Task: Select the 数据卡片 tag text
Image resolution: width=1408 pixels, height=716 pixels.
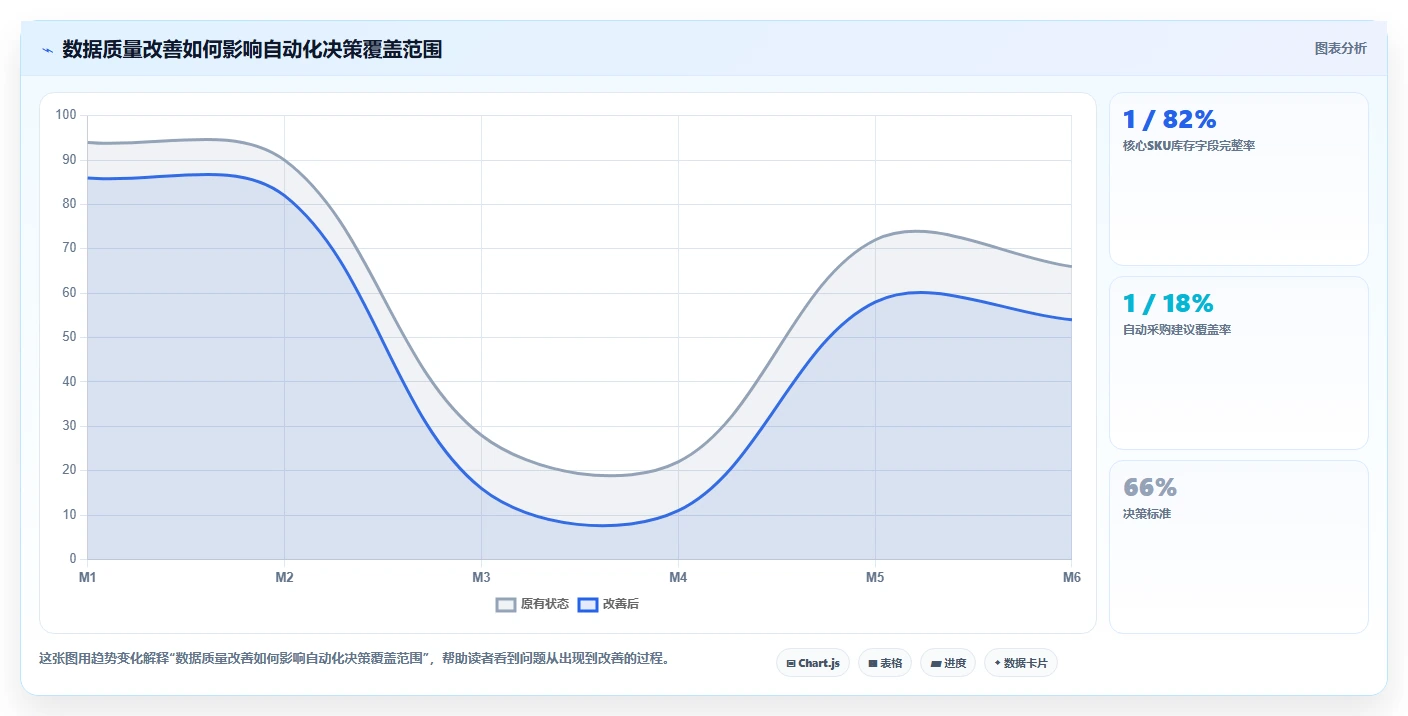Action: point(1025,663)
